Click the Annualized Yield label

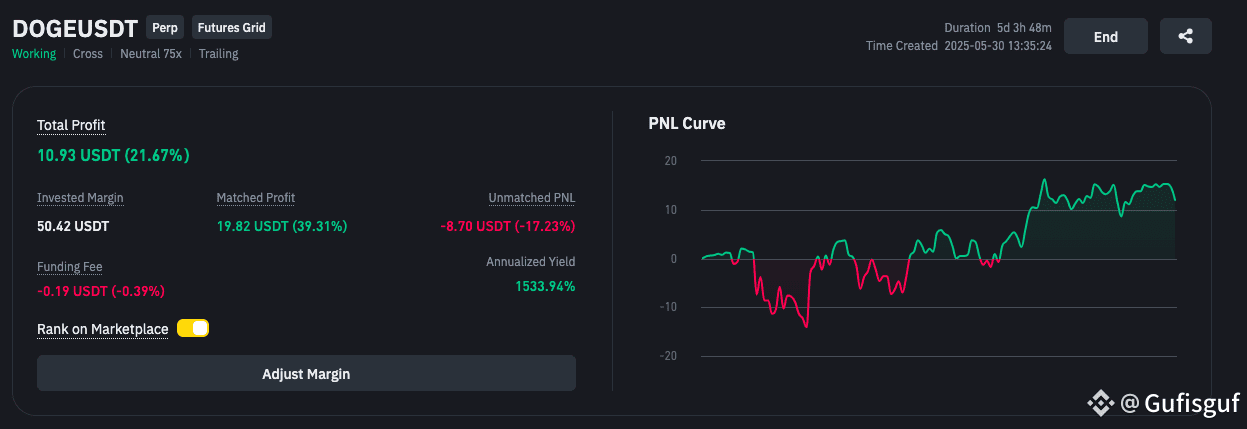pos(530,262)
